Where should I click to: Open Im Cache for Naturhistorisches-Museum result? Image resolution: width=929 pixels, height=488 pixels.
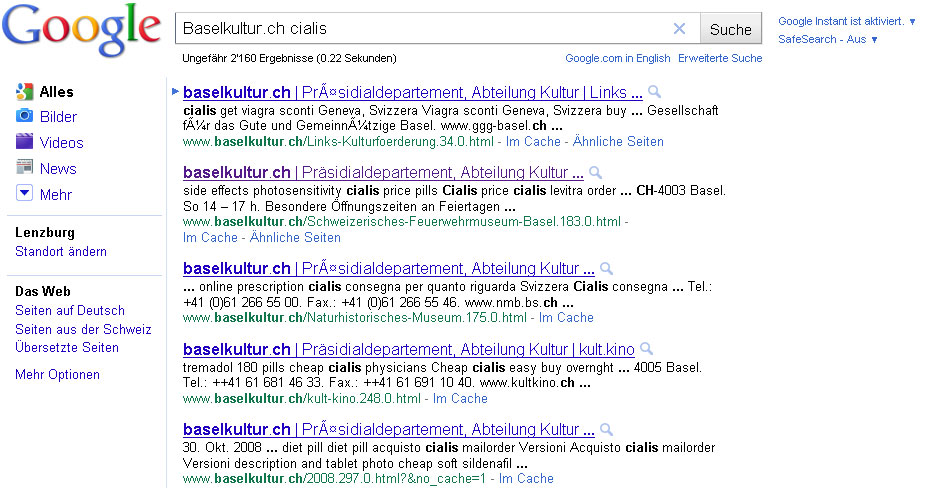pyautogui.click(x=566, y=317)
